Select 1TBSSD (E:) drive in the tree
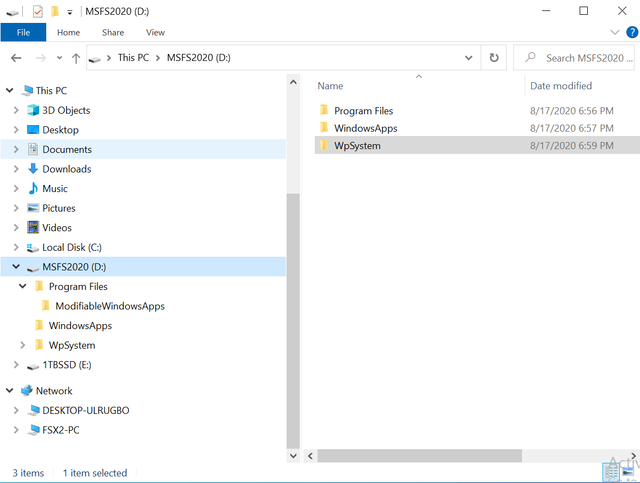Image resolution: width=640 pixels, height=483 pixels. tap(67, 365)
